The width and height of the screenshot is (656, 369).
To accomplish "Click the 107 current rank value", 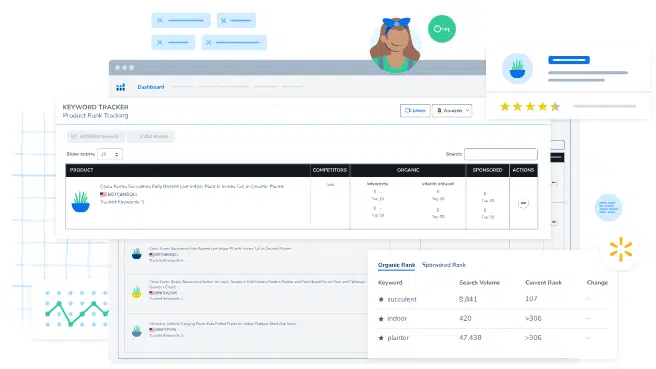I will [531, 299].
